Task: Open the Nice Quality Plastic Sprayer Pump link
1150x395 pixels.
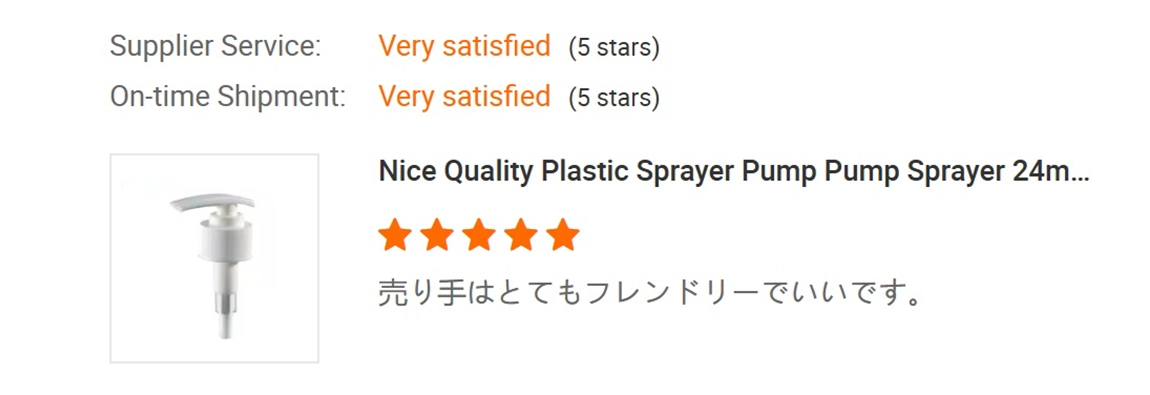Action: [734, 171]
